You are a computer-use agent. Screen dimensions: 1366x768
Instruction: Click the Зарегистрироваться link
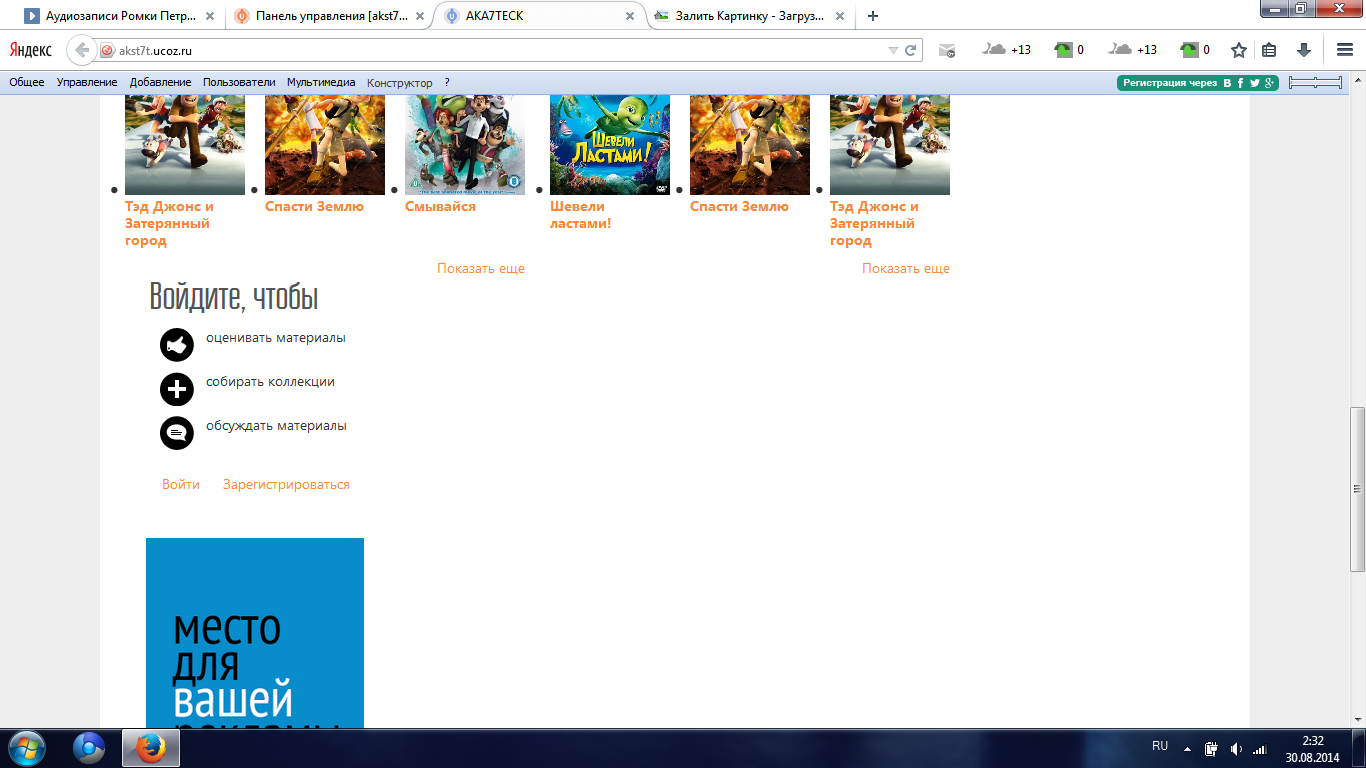tap(286, 484)
